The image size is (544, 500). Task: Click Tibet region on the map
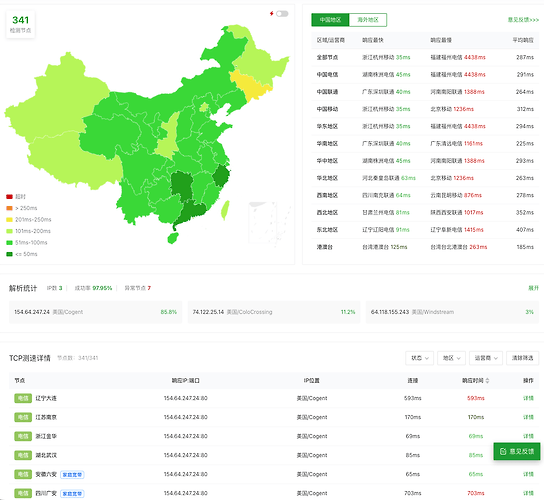click(75, 161)
